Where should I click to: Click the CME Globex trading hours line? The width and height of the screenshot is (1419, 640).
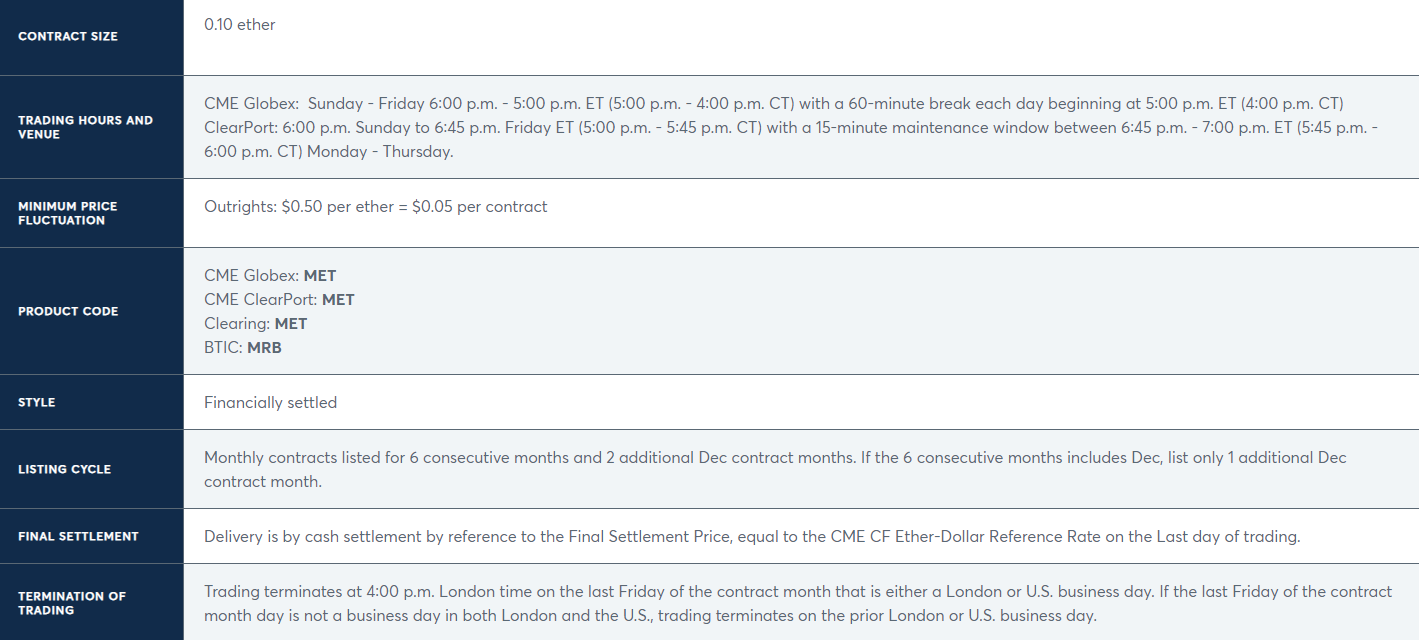(x=774, y=104)
